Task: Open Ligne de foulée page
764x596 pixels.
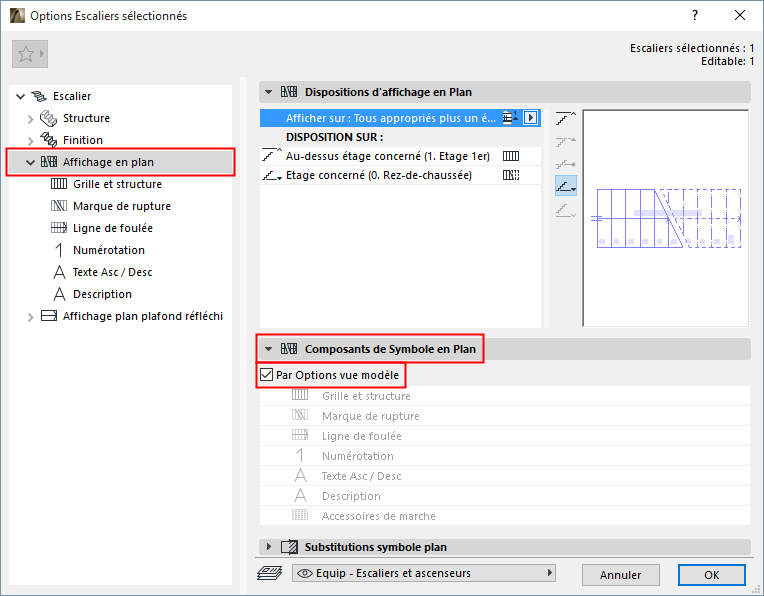Action: pos(113,228)
